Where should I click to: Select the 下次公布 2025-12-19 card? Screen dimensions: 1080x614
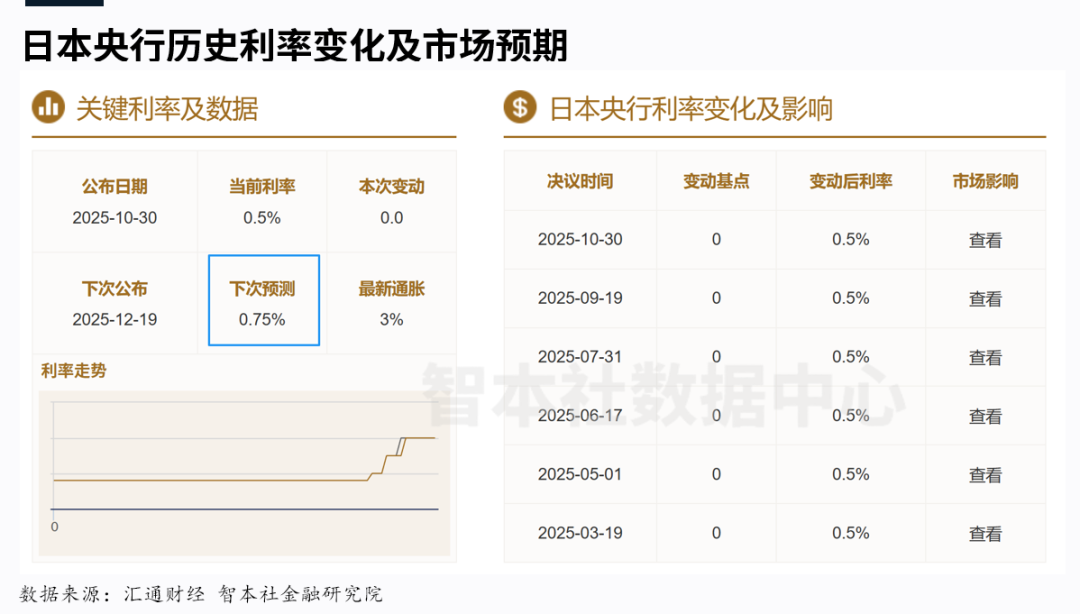115,303
